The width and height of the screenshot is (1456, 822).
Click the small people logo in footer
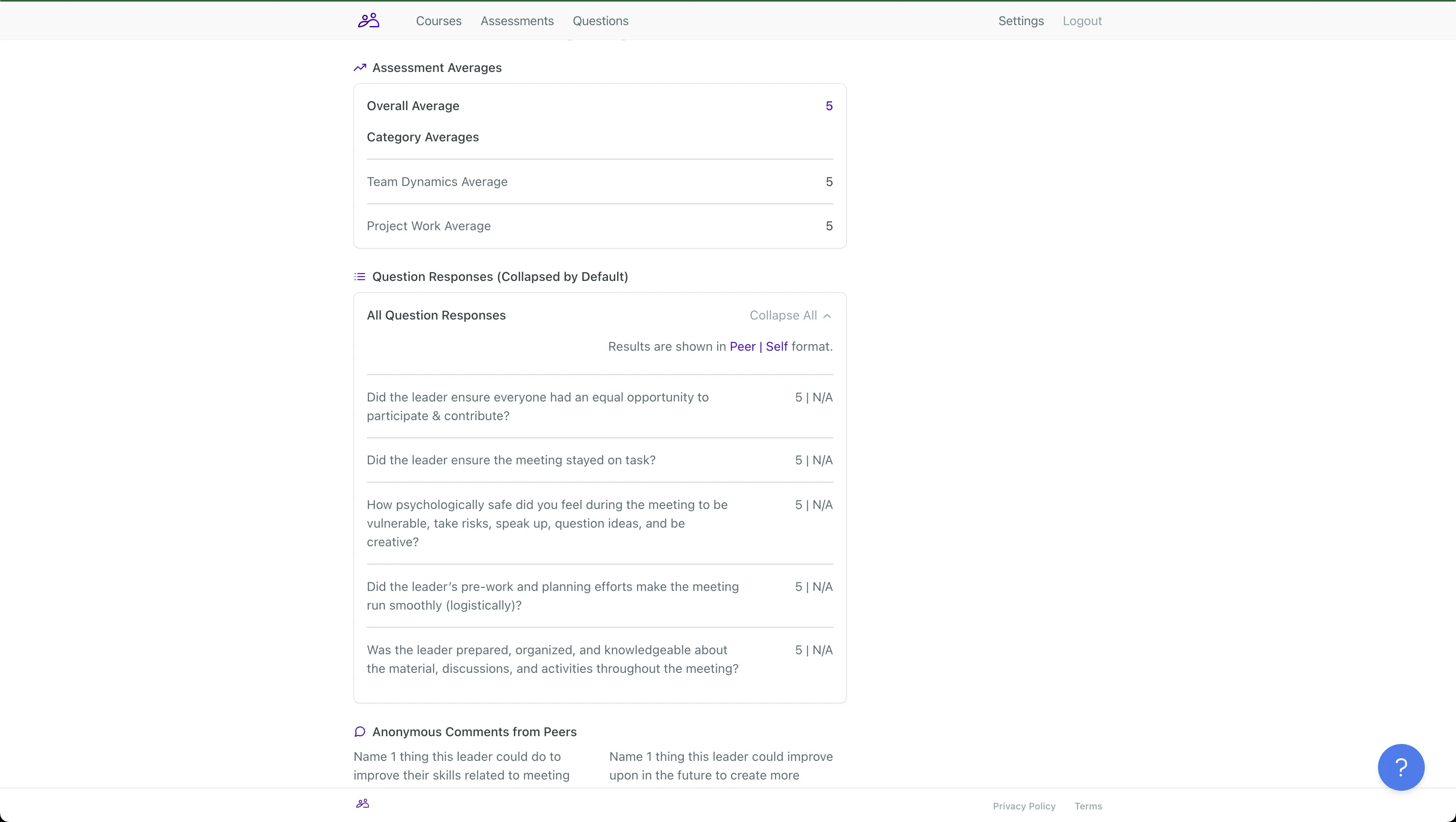click(362, 803)
